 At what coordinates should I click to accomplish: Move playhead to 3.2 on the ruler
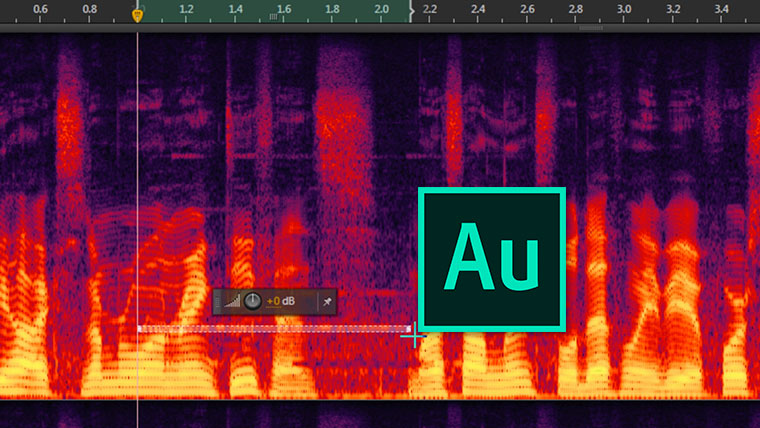(673, 10)
